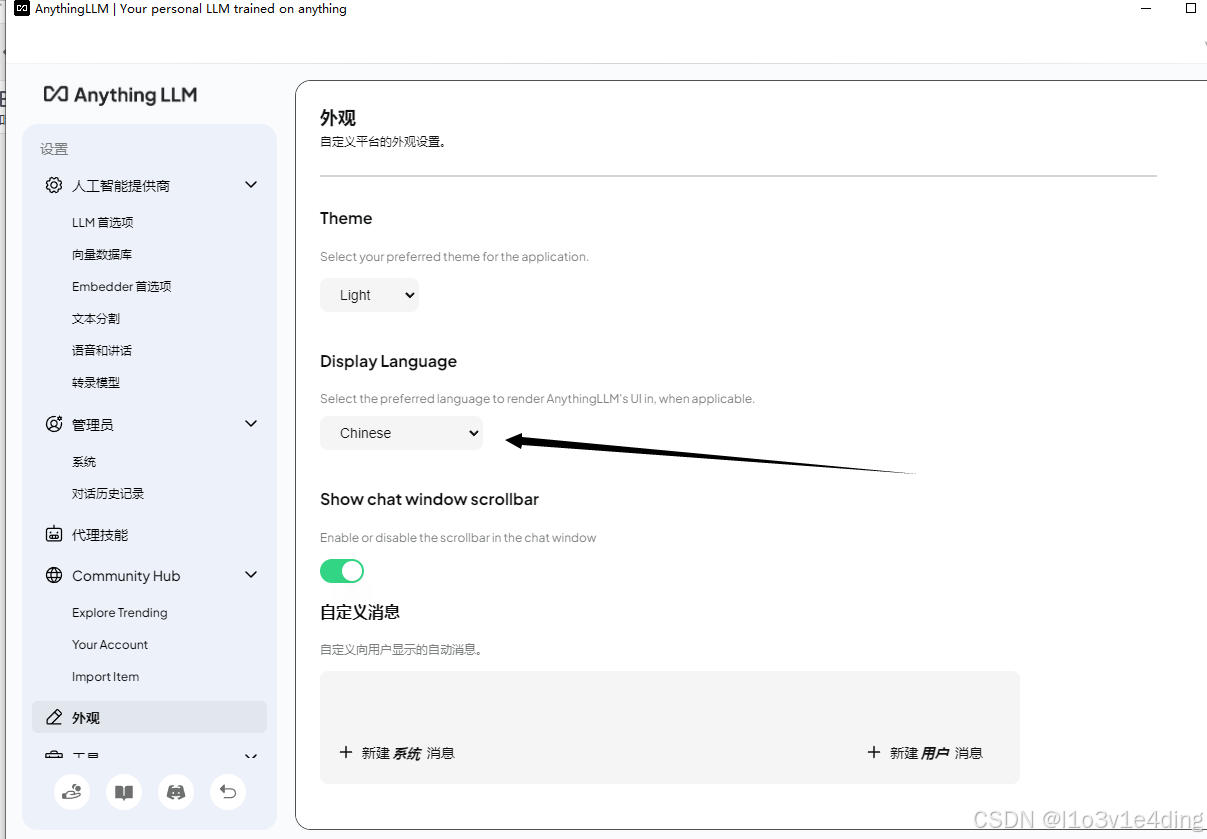Click the AnythingLLM logo in sidebar
This screenshot has width=1207, height=839.
click(120, 95)
